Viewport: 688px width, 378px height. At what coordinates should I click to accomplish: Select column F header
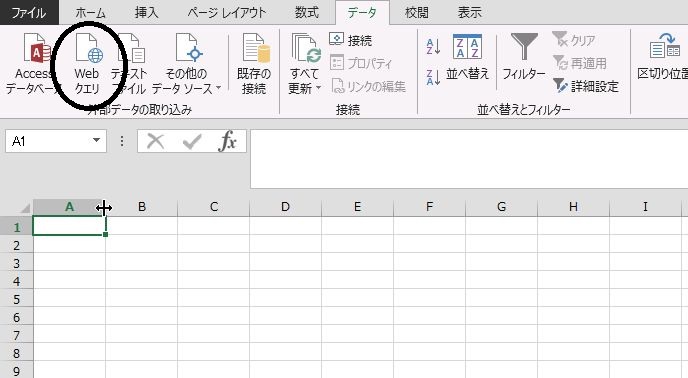429,207
